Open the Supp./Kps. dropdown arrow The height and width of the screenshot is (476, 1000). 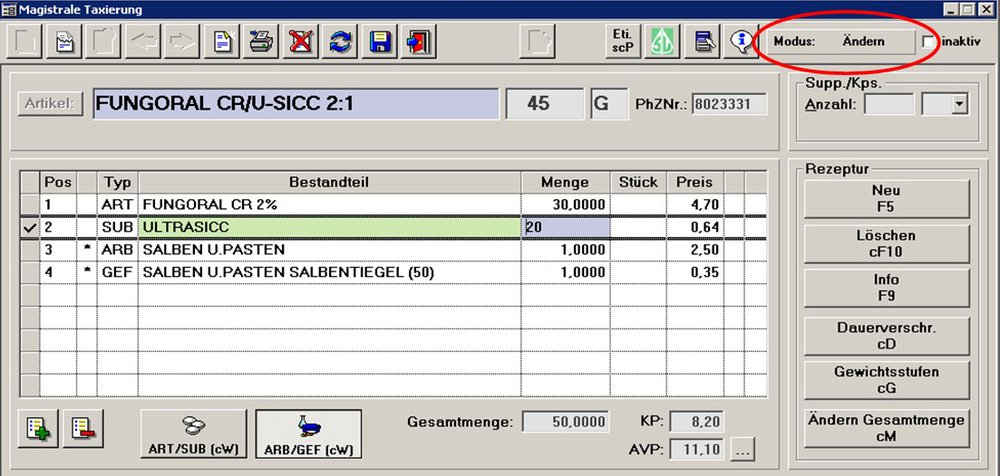pos(960,104)
